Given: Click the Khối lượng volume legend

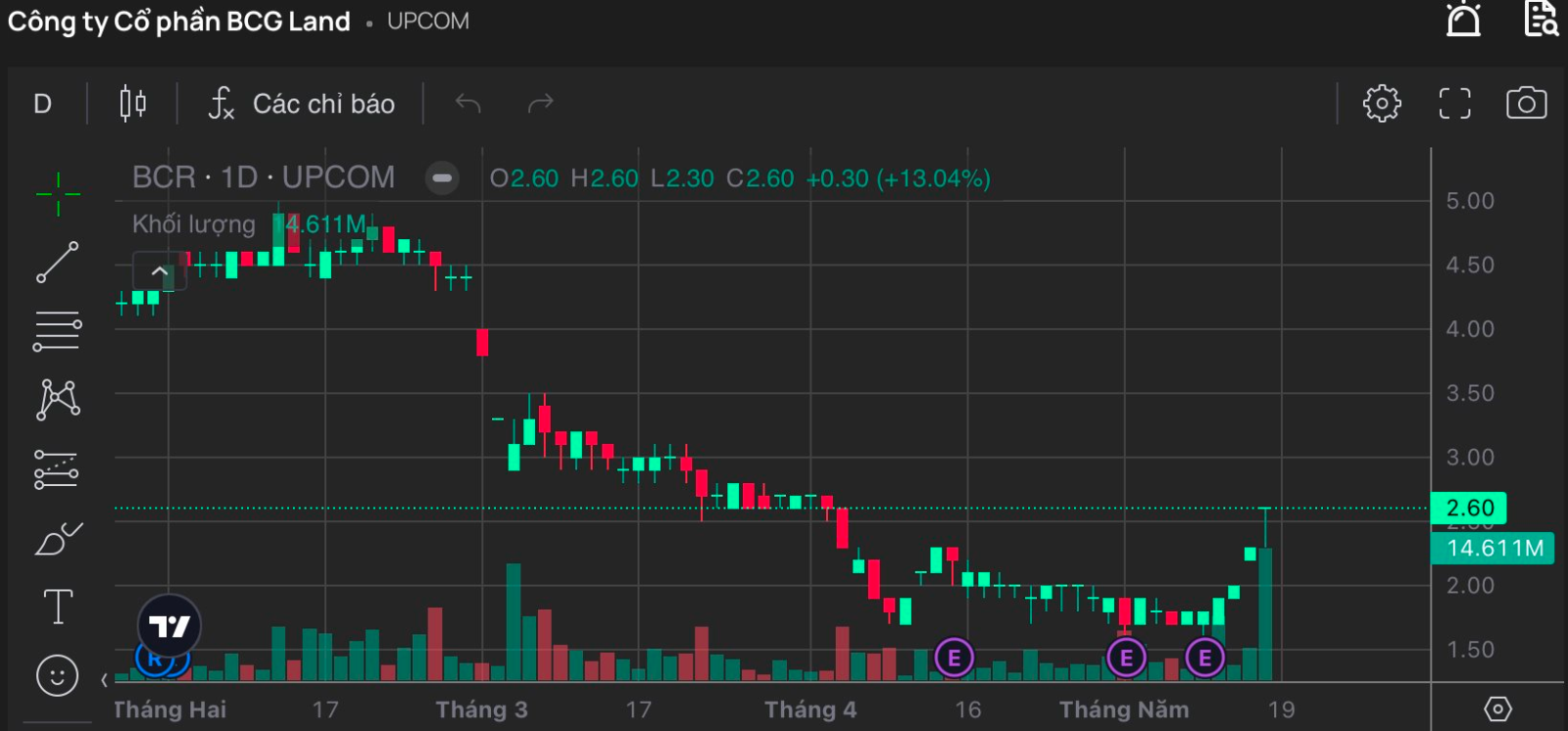Looking at the screenshot, I should click(x=194, y=224).
